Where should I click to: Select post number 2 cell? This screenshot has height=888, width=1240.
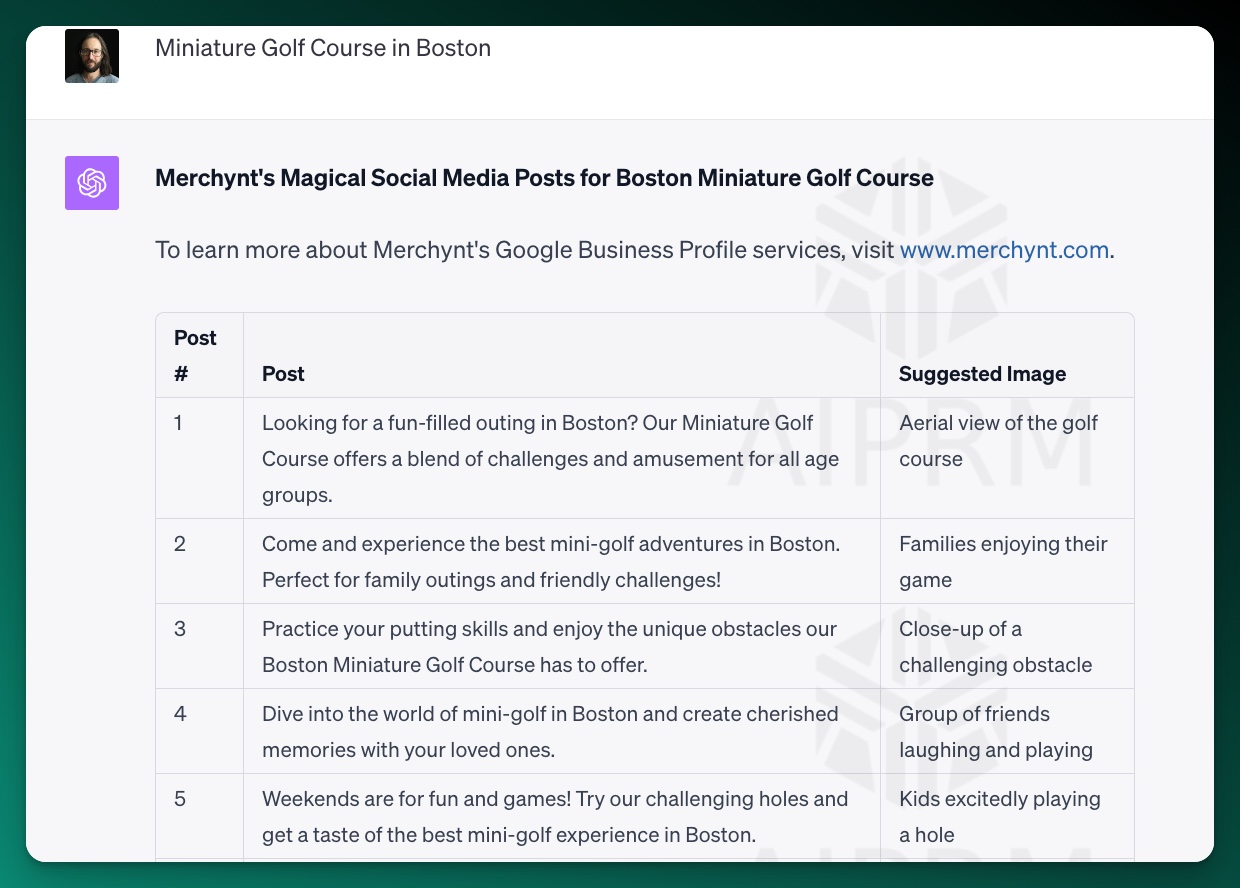[180, 544]
